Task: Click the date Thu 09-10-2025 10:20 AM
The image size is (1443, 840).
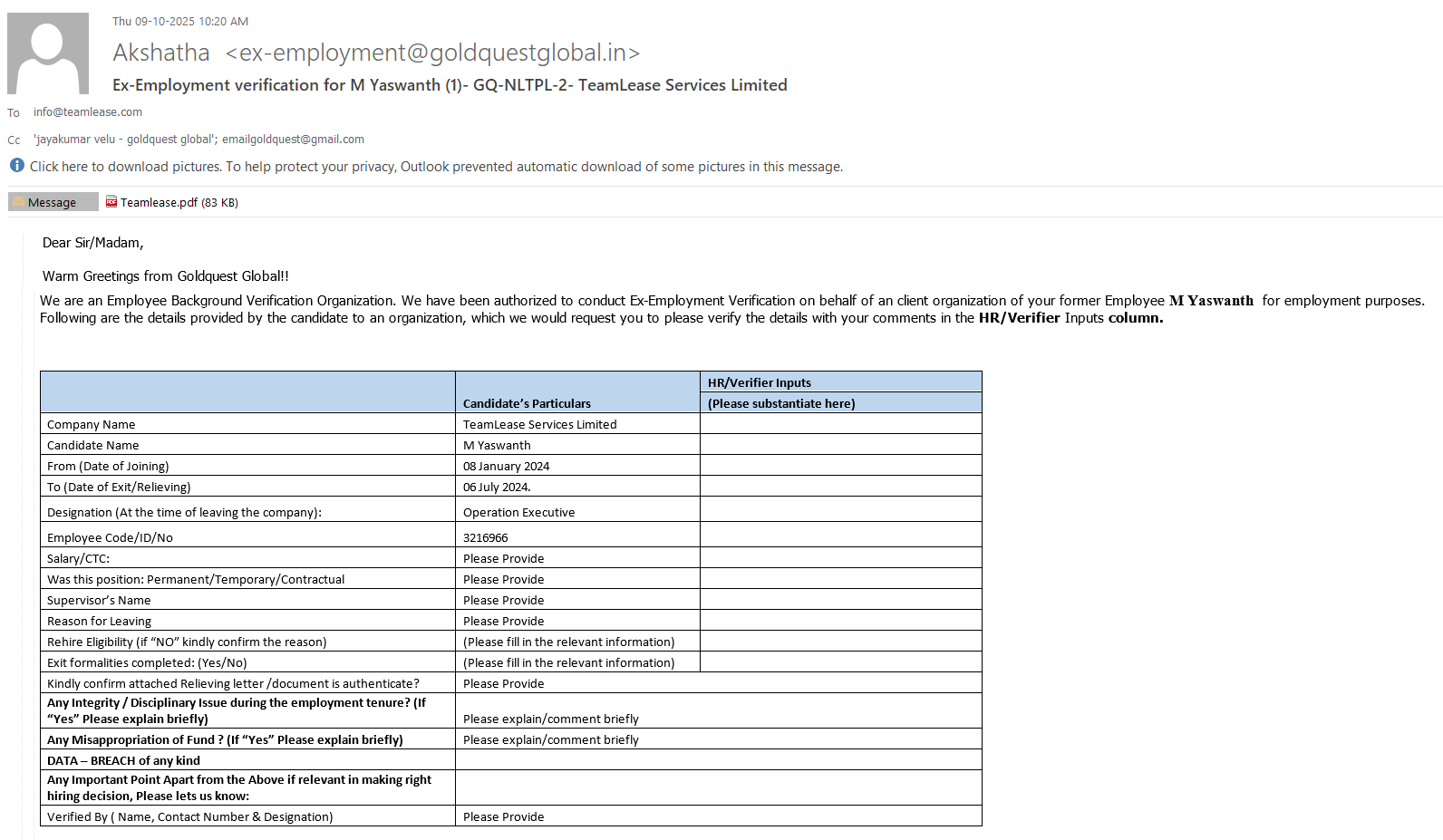Action: (x=180, y=21)
